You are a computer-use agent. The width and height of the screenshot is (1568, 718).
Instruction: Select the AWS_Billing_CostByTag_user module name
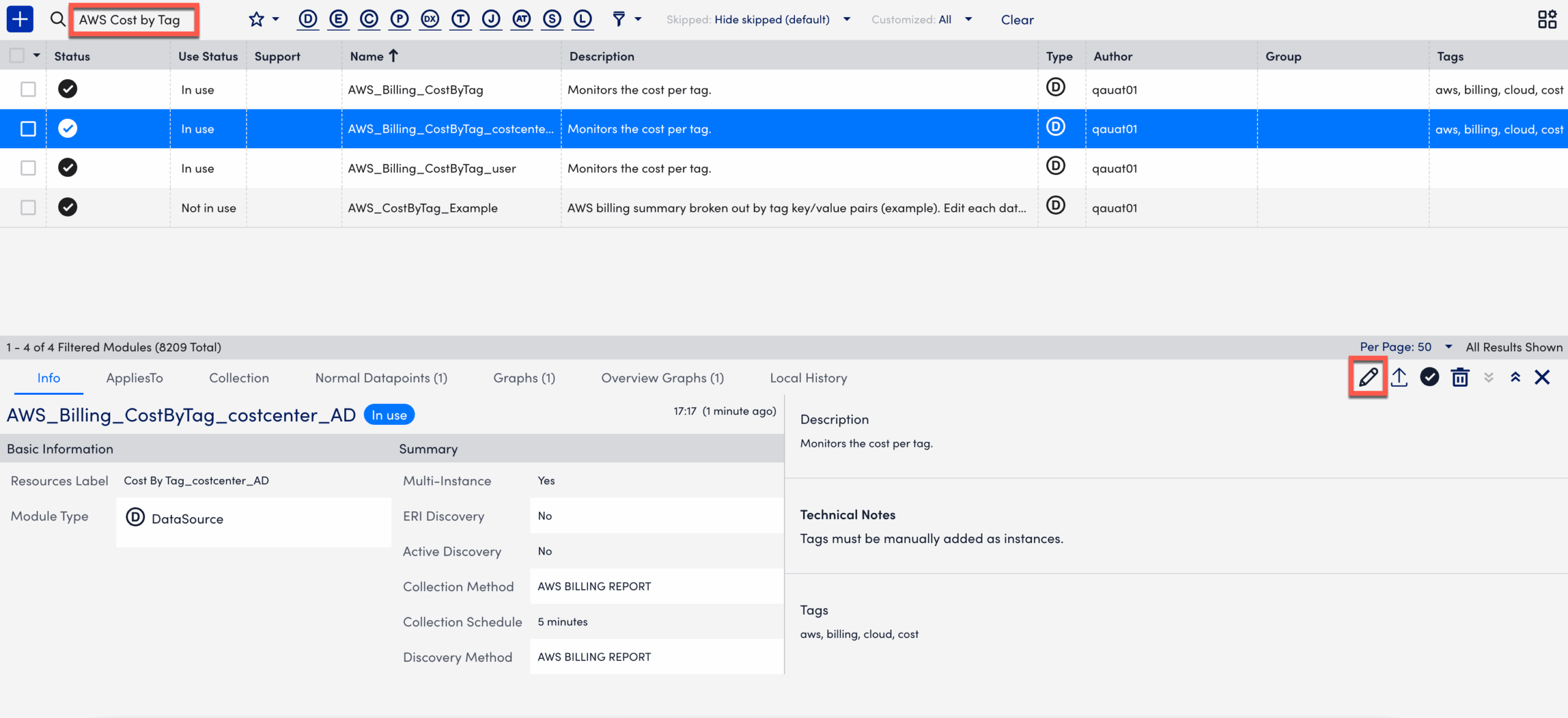[x=432, y=168]
